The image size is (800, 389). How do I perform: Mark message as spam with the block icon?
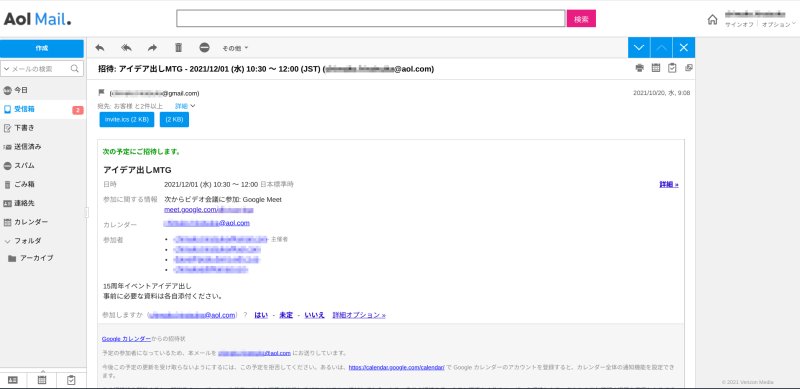(x=204, y=47)
